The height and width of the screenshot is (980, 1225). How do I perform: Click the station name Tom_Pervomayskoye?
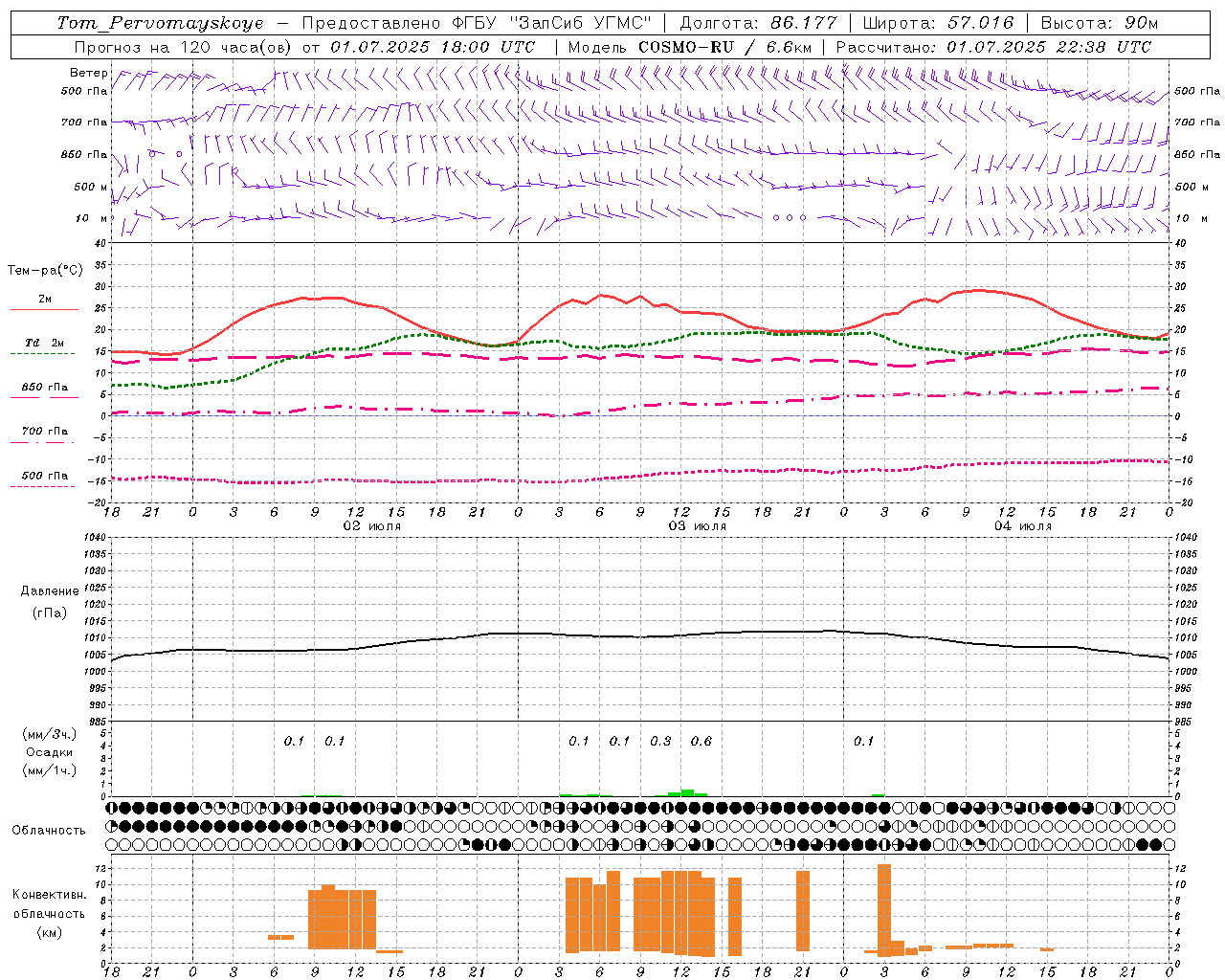160,23
